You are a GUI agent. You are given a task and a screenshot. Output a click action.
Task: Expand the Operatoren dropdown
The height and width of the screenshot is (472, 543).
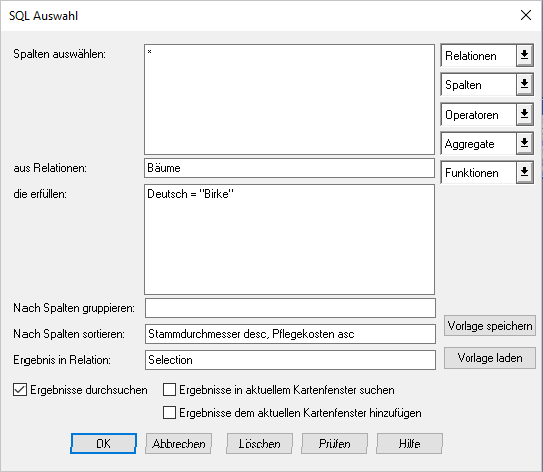pos(524,114)
